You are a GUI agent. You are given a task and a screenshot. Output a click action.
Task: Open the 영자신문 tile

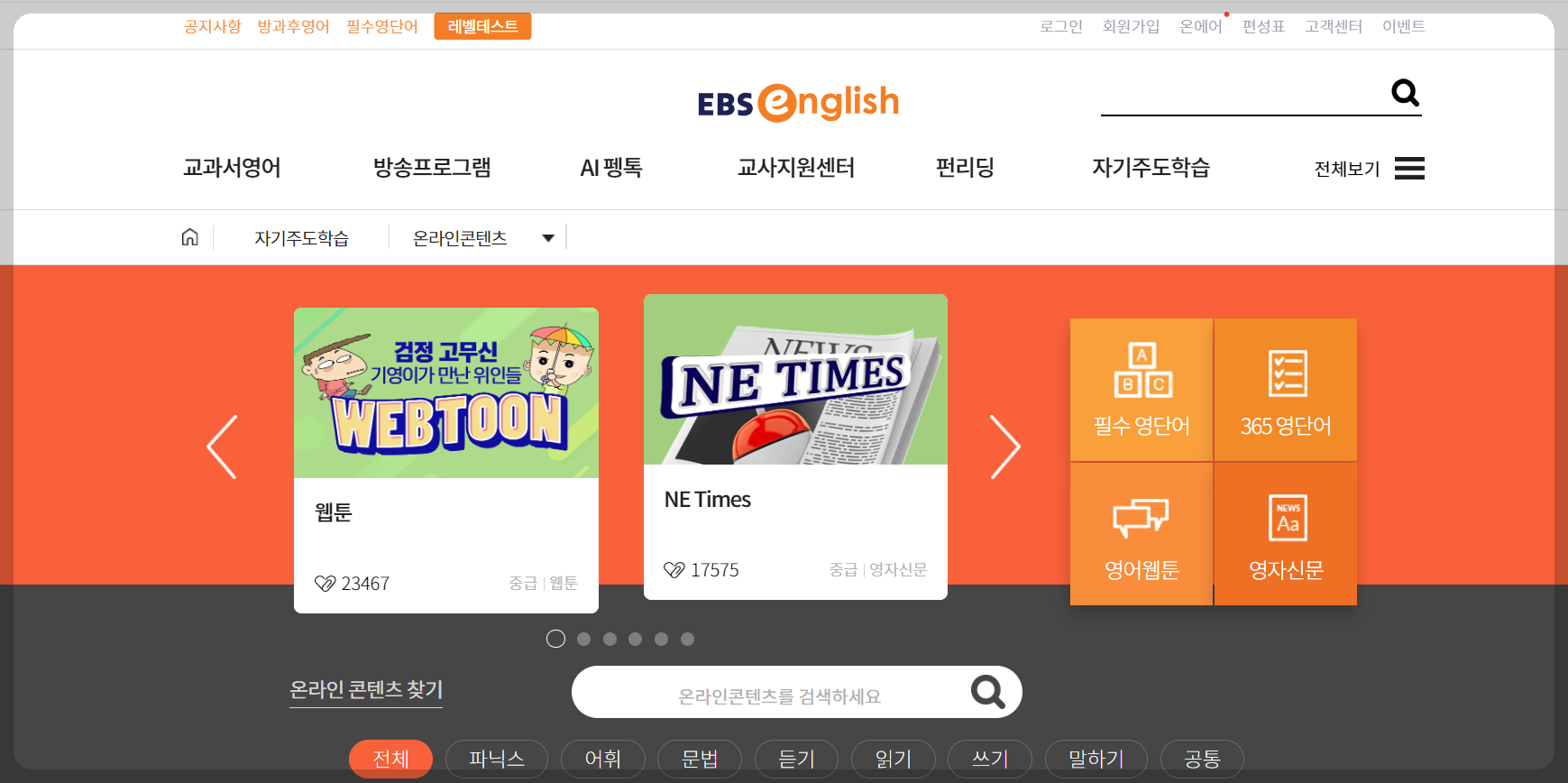(x=1286, y=534)
